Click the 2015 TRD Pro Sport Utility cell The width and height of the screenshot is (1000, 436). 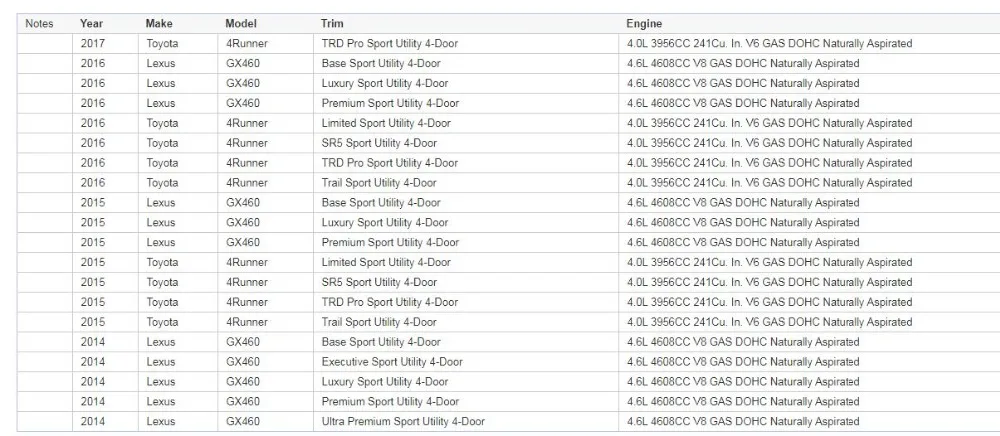pos(466,302)
